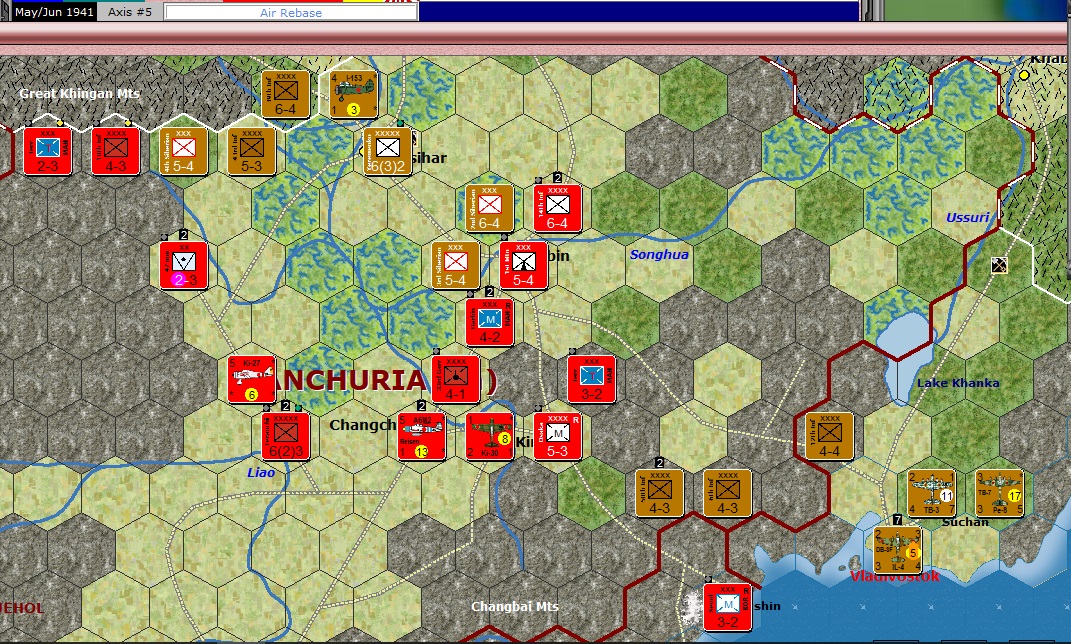Image resolution: width=1071 pixels, height=644 pixels.
Task: Click the Changbai Mts label
Action: pos(515,606)
